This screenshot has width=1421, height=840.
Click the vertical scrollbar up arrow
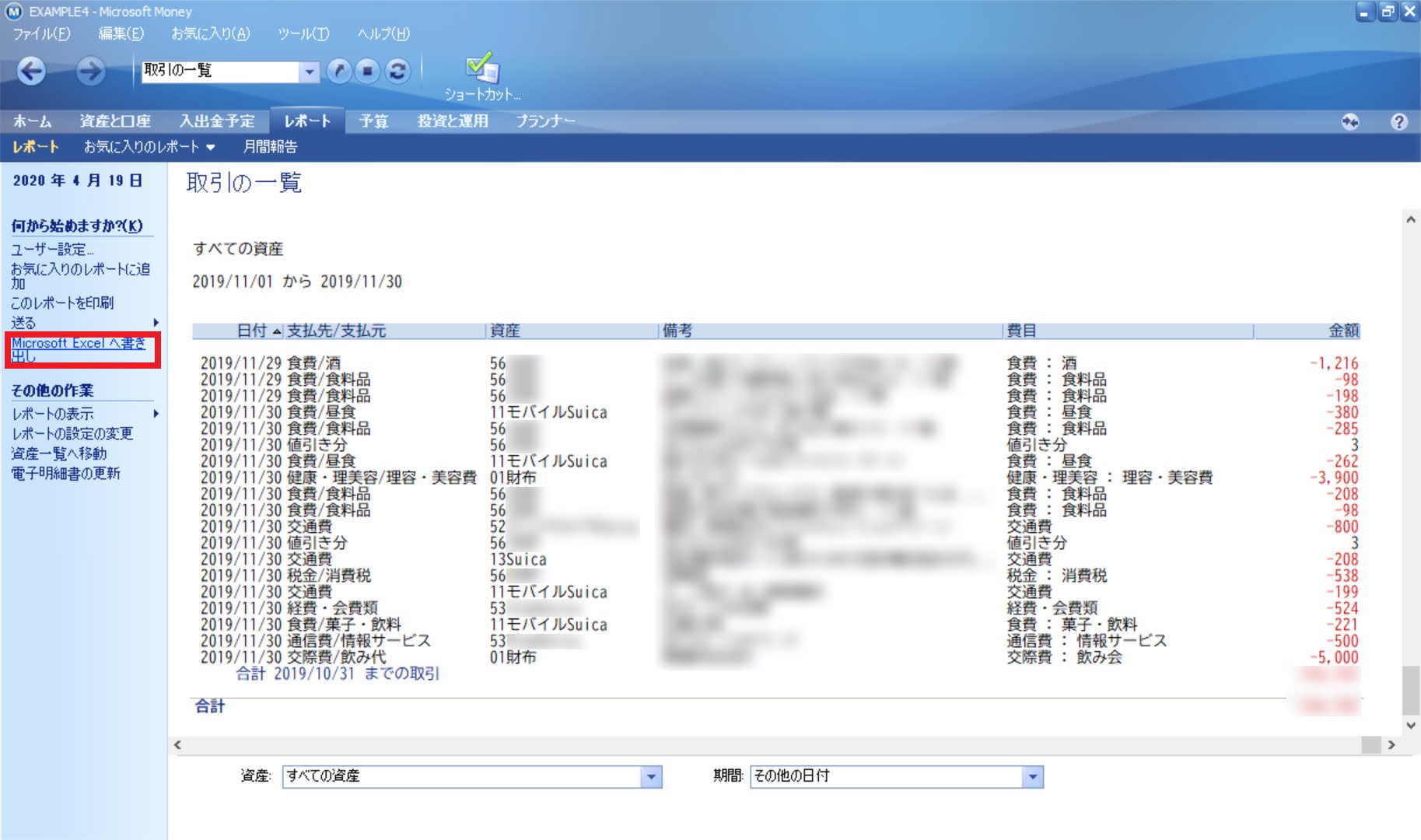(x=1411, y=220)
